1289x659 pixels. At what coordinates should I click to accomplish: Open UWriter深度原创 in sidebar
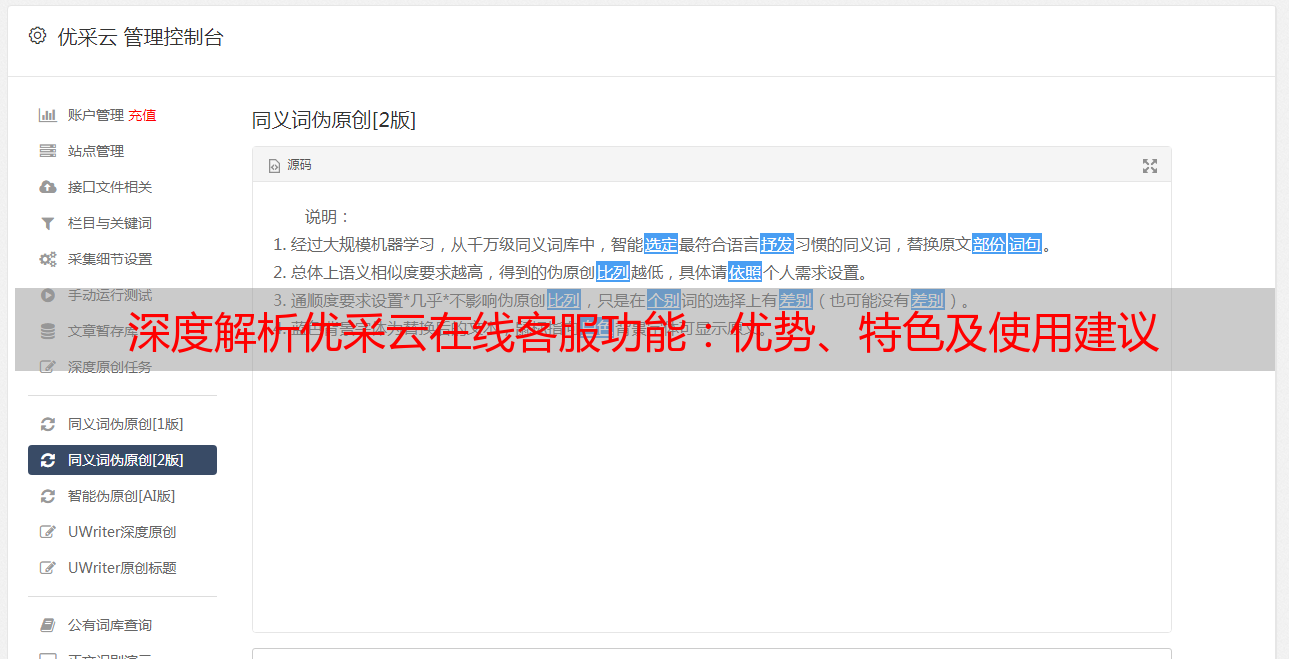tap(122, 532)
